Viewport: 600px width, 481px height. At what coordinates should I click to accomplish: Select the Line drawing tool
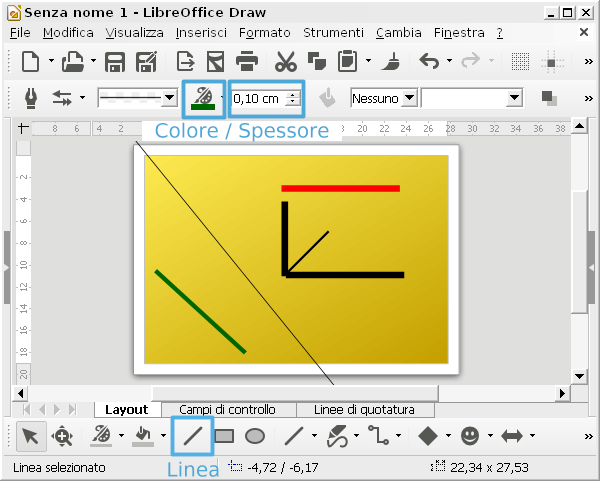click(x=193, y=436)
